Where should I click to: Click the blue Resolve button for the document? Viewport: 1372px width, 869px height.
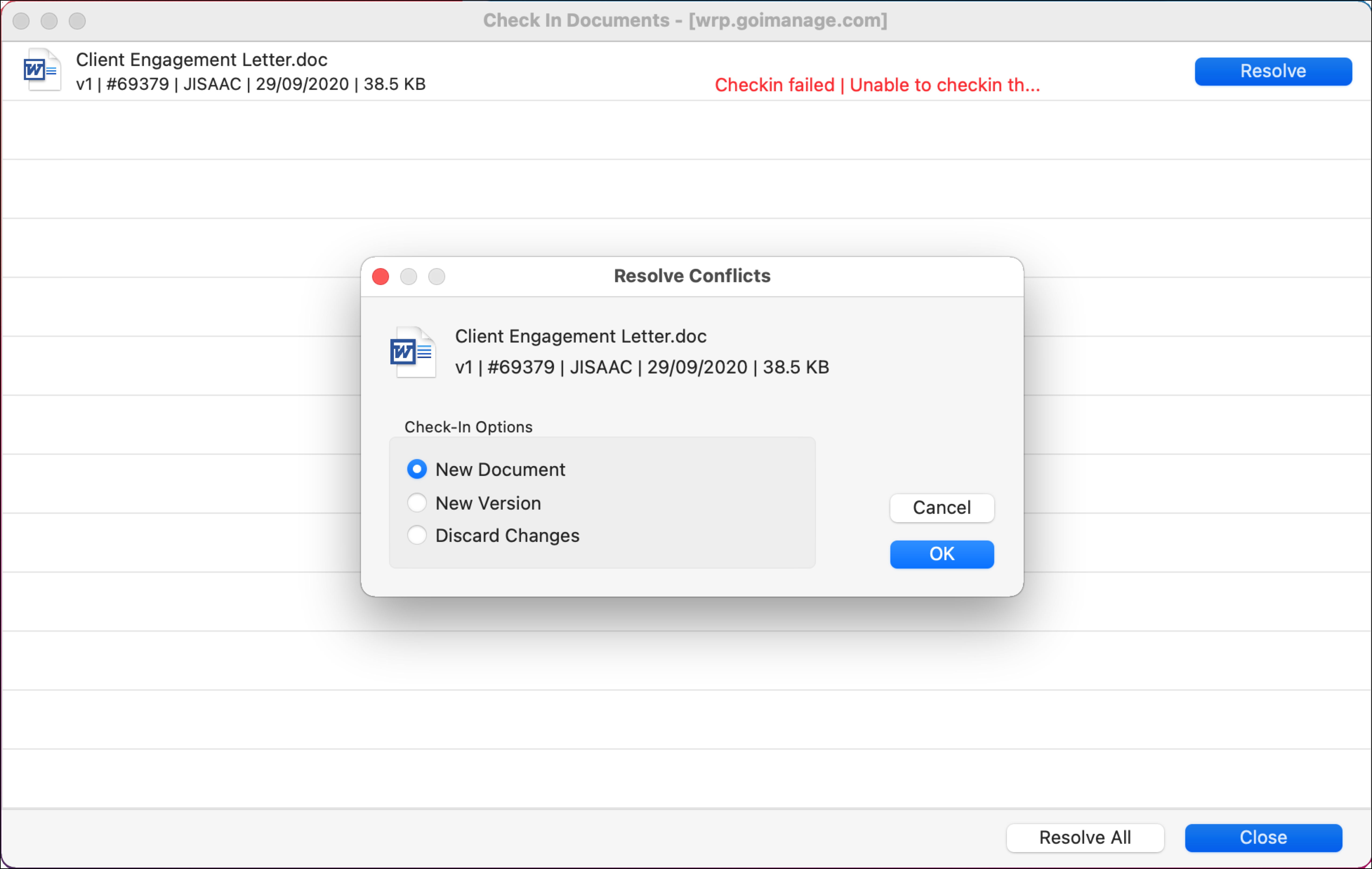pyautogui.click(x=1272, y=71)
